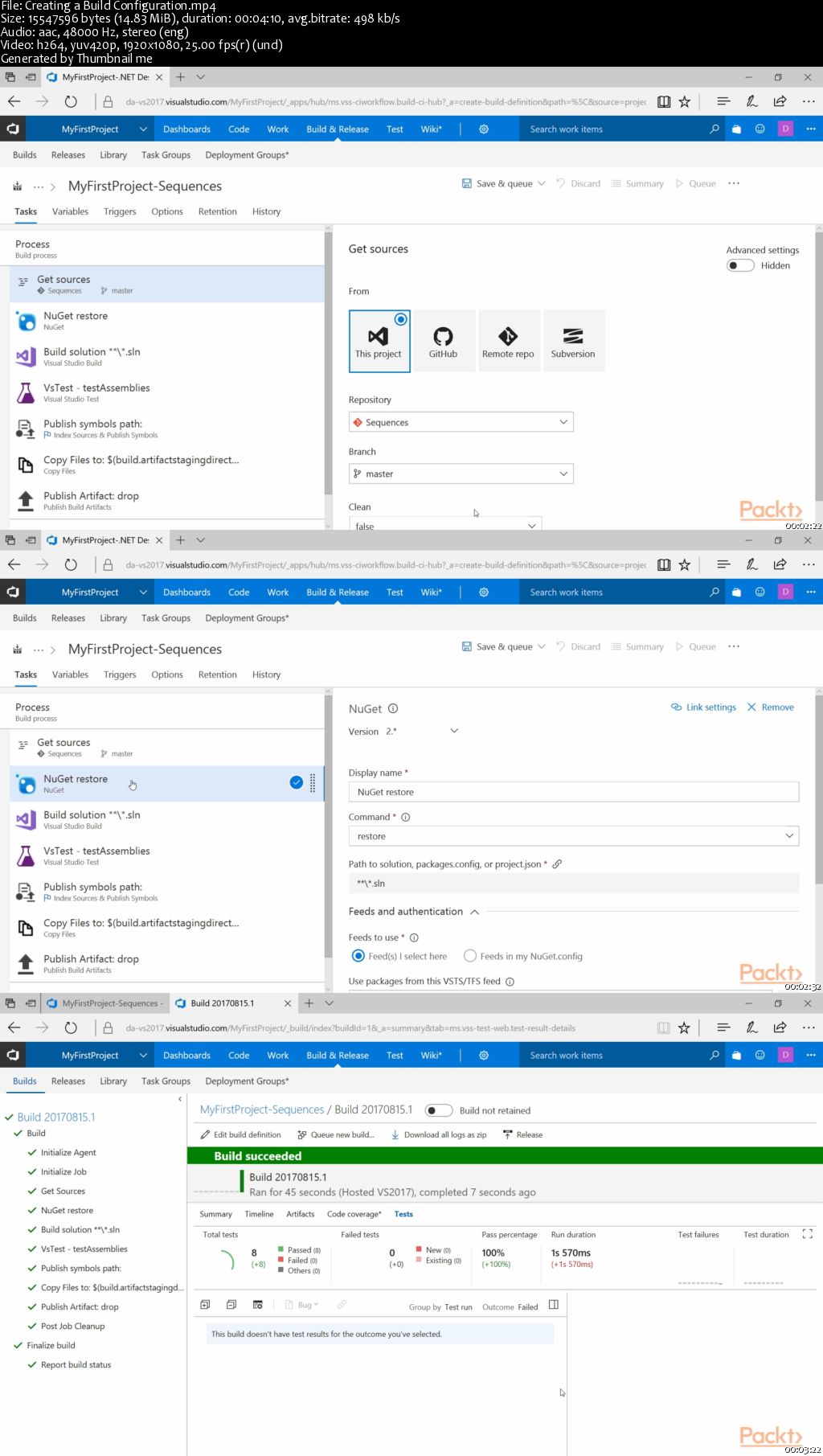Click info icon beside Use packages from this VSTS/TFS feed
823x1456 pixels.
[x=510, y=982]
